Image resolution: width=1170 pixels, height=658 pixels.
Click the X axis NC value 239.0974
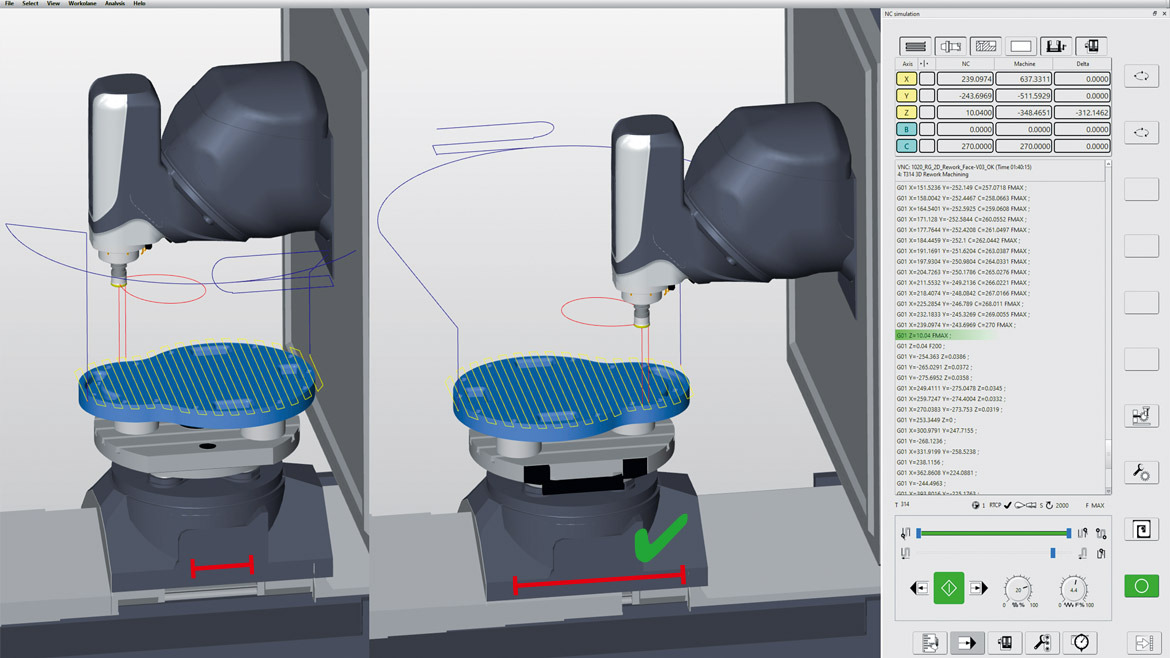point(965,78)
